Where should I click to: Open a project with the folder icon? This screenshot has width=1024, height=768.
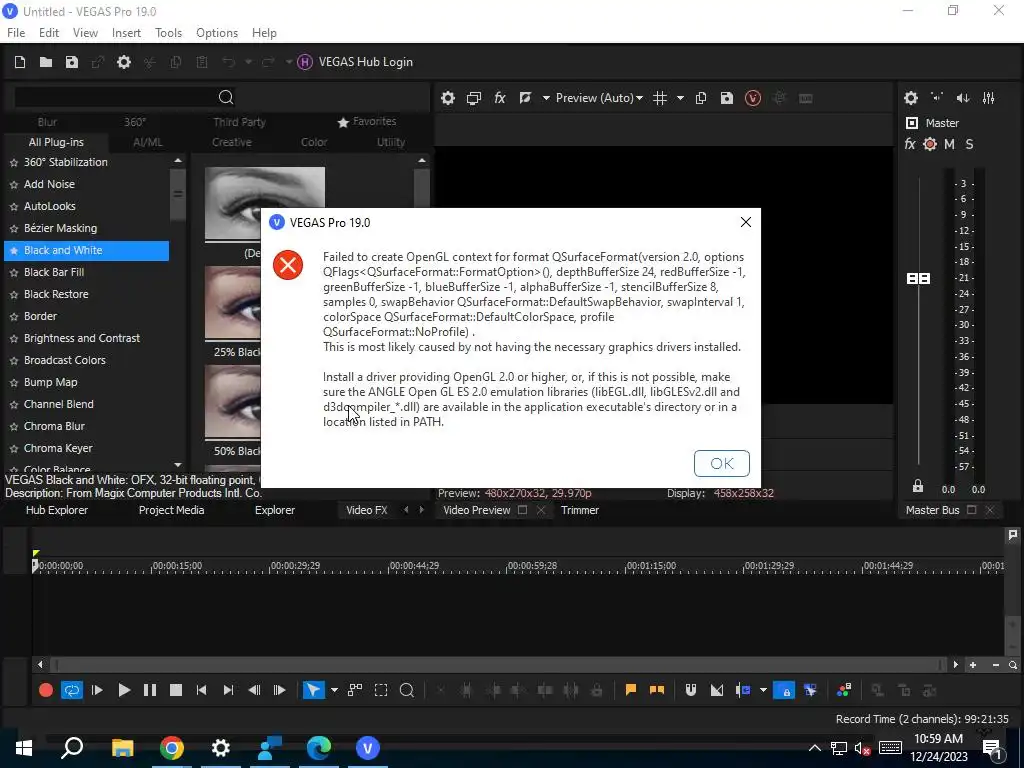point(46,62)
